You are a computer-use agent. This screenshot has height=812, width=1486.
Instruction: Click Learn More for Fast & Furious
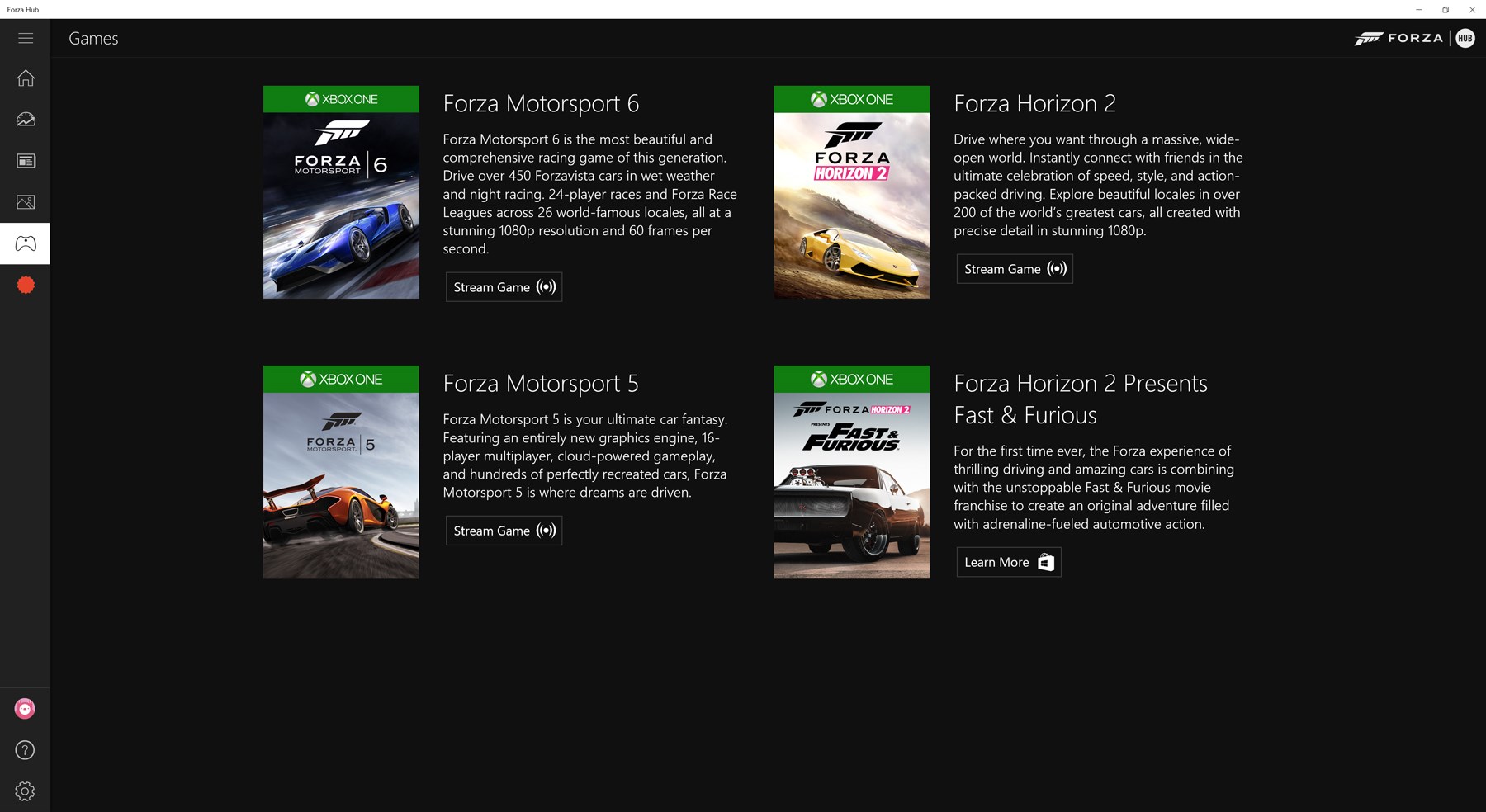point(1009,562)
